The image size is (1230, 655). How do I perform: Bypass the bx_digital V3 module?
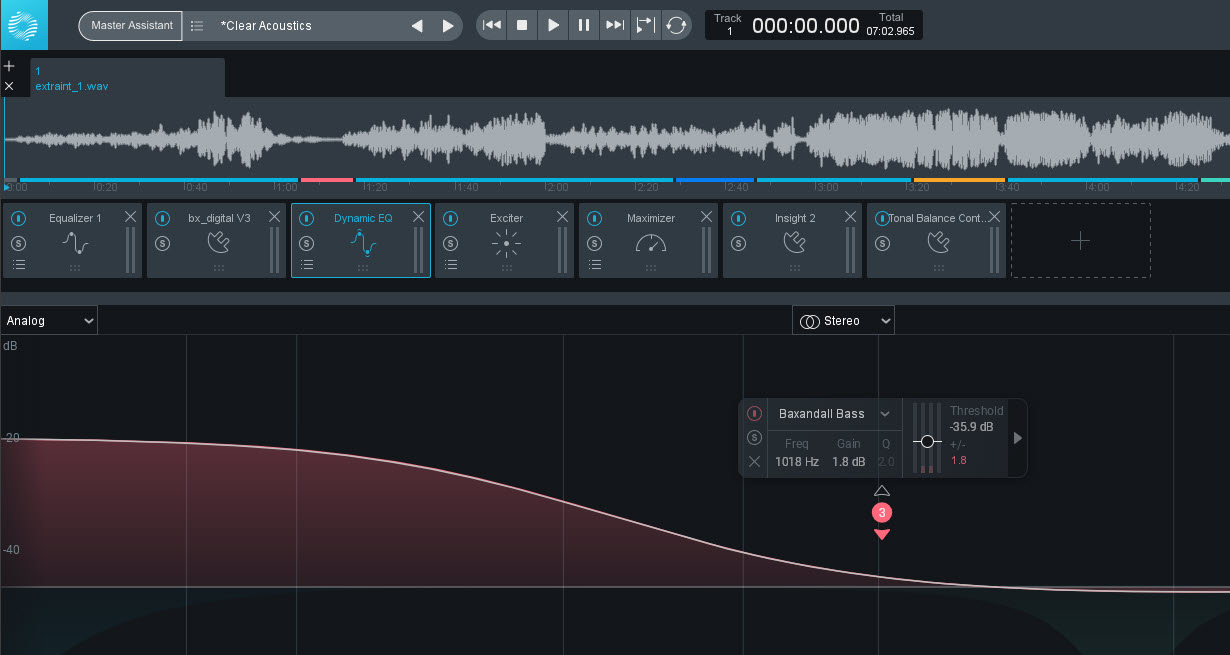click(x=163, y=218)
